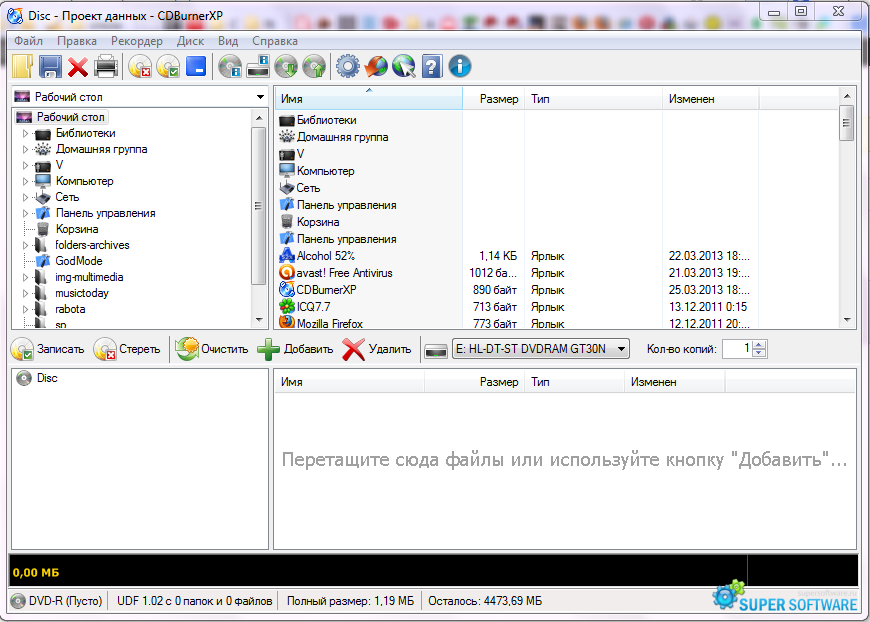
Task: Open the Рекордер menu
Action: coord(136,41)
